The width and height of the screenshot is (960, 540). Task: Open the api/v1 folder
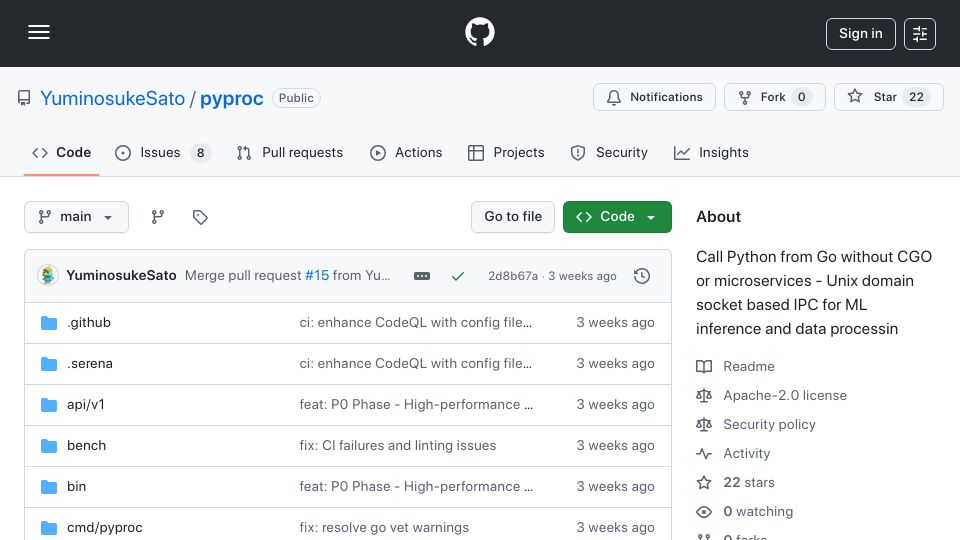point(86,405)
